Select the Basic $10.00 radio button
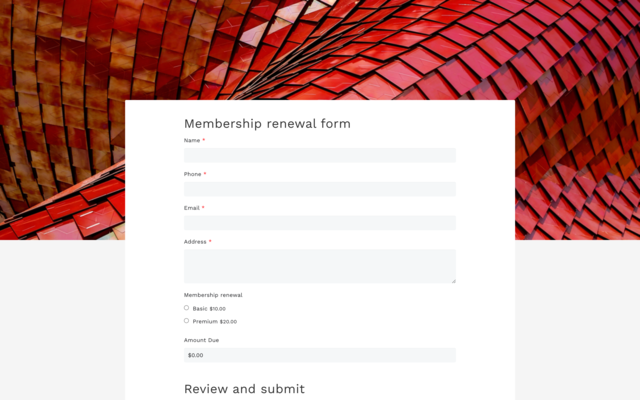 (187, 308)
